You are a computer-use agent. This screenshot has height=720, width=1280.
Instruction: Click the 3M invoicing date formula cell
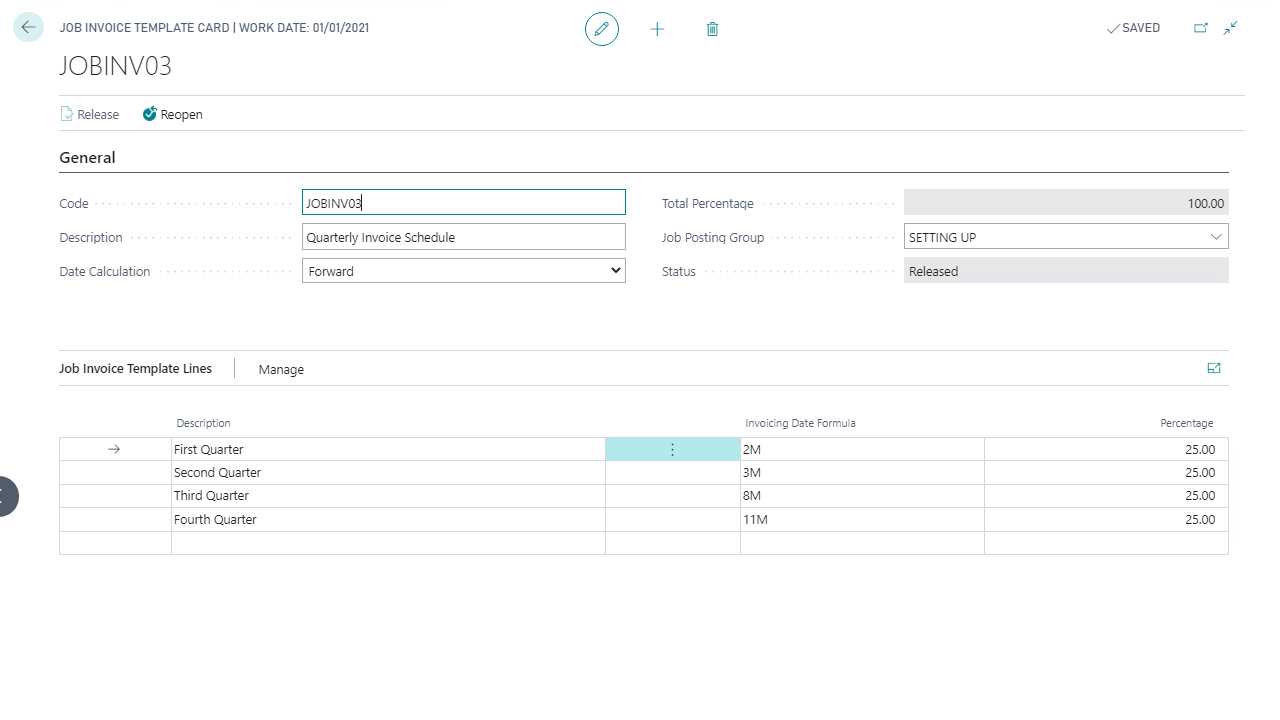click(x=862, y=473)
